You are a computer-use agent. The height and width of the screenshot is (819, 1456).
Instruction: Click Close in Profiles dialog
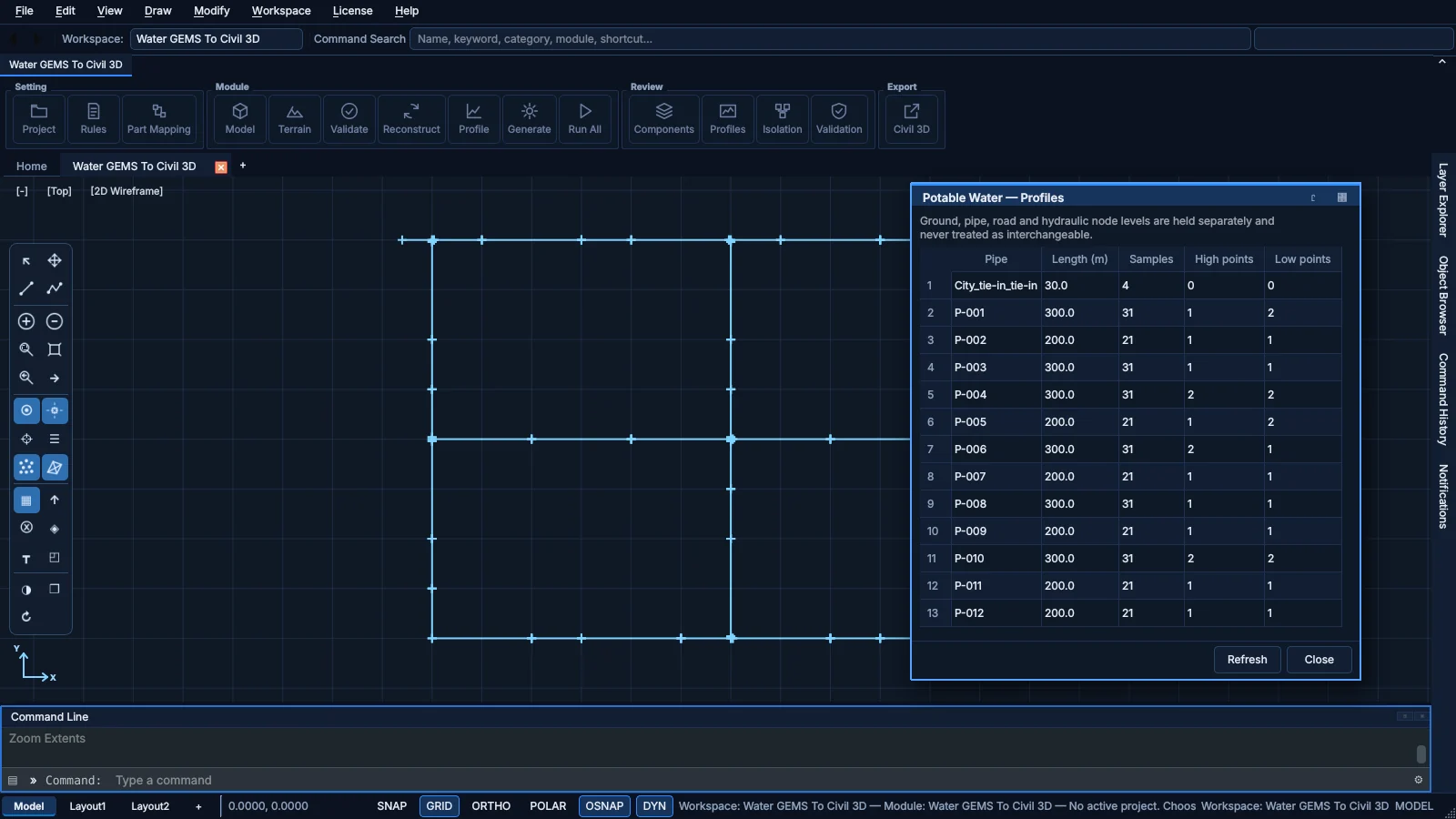(x=1319, y=660)
